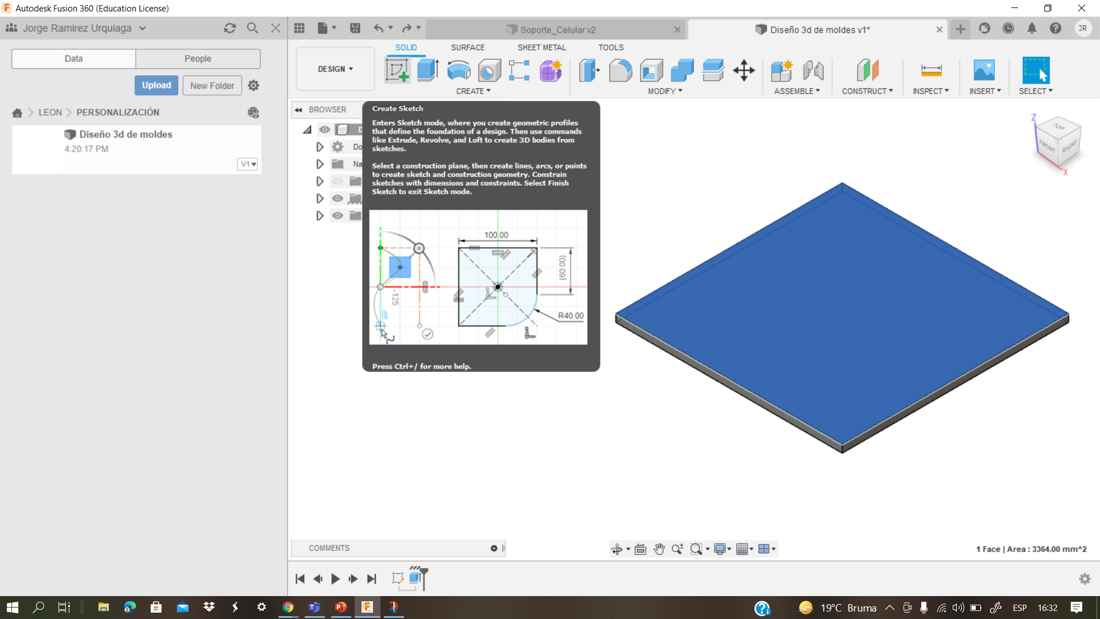Toggle the eye icon of the last browser folder

[x=338, y=216]
